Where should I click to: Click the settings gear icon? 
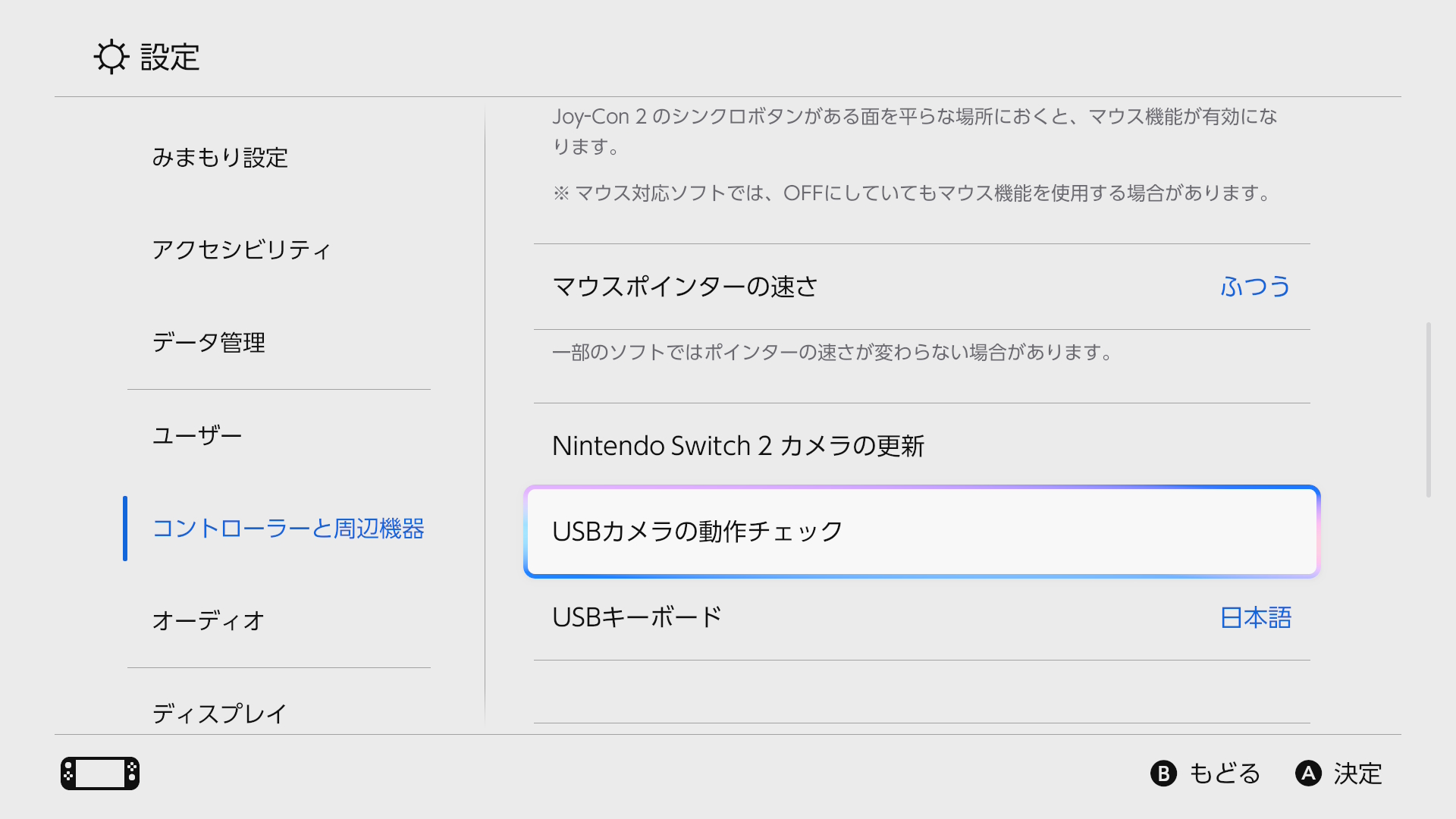click(x=111, y=58)
